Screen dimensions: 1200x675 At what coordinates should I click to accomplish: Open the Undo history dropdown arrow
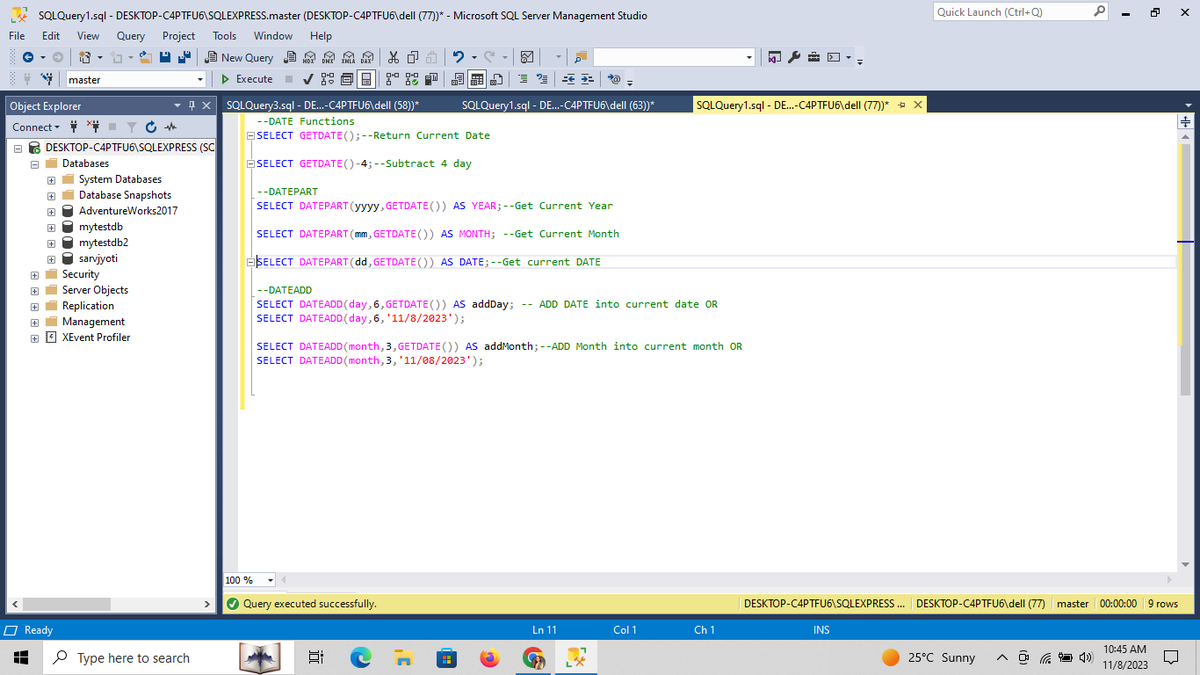tap(472, 58)
